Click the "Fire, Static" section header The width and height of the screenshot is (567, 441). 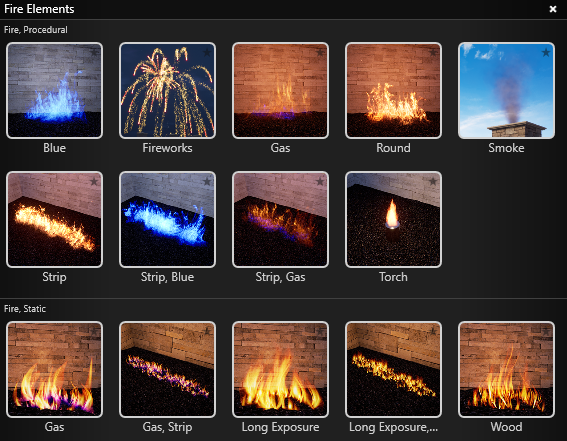point(25,309)
